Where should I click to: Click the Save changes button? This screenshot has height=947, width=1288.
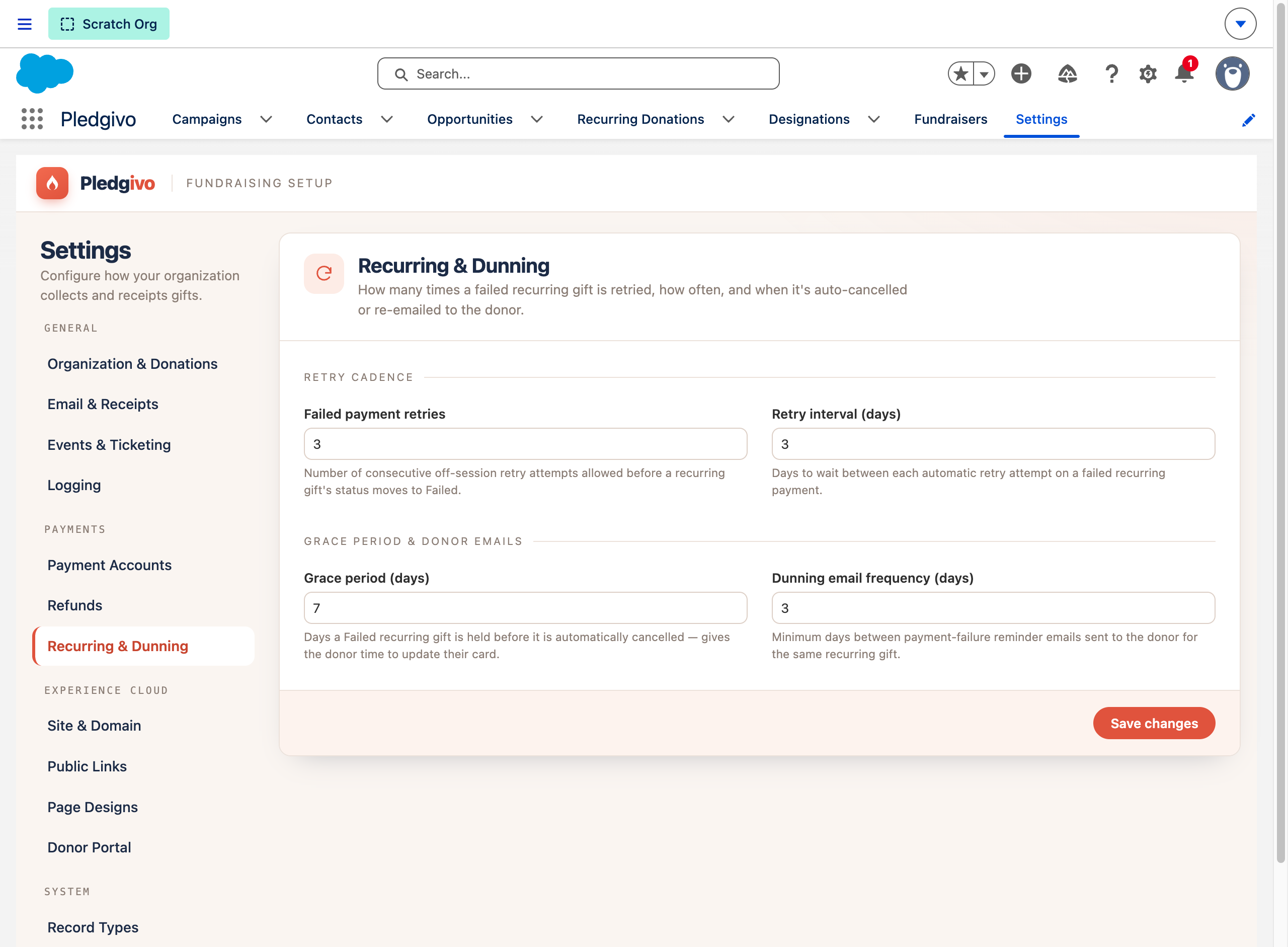[x=1154, y=724]
